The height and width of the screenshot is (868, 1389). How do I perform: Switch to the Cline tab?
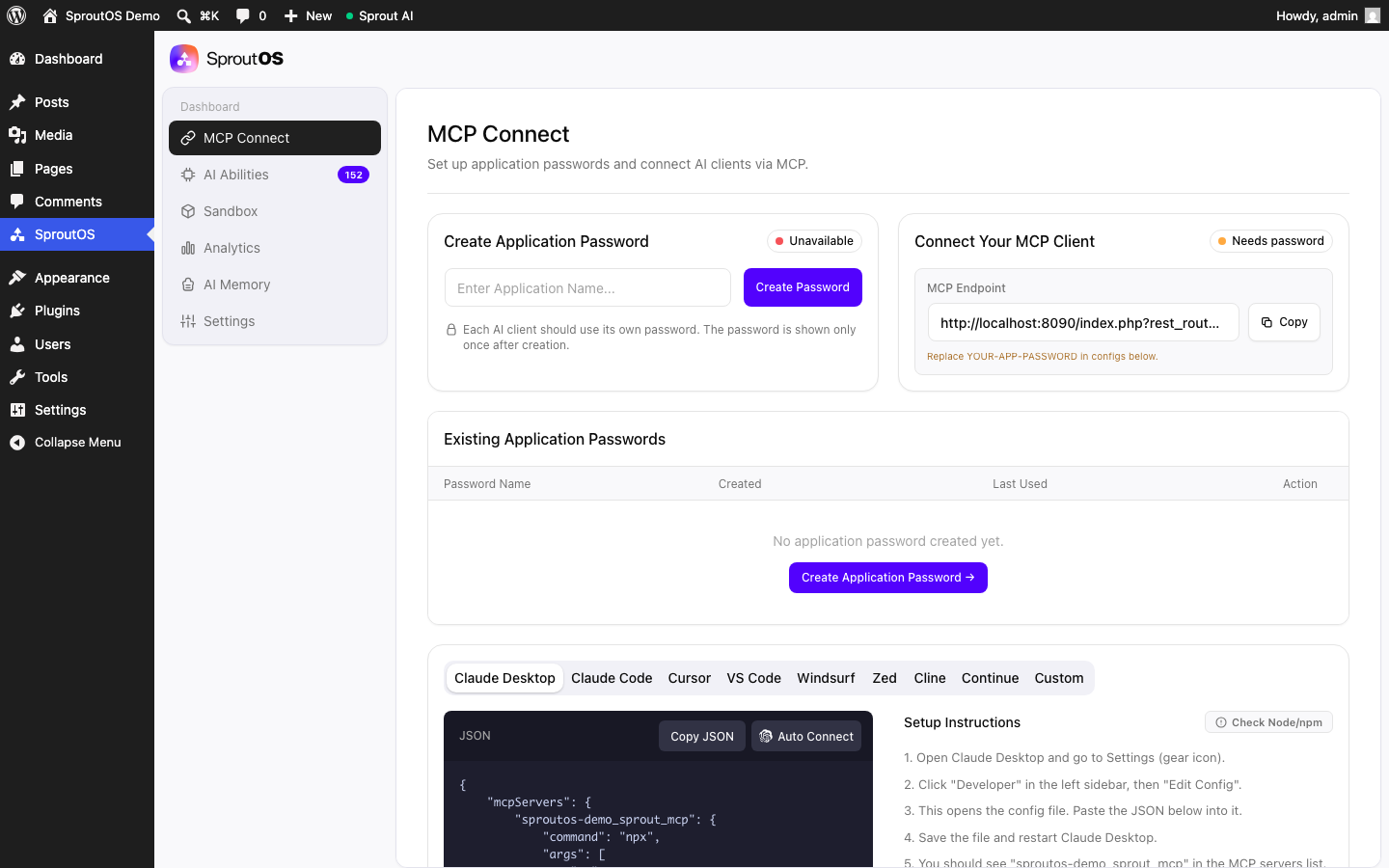(930, 678)
